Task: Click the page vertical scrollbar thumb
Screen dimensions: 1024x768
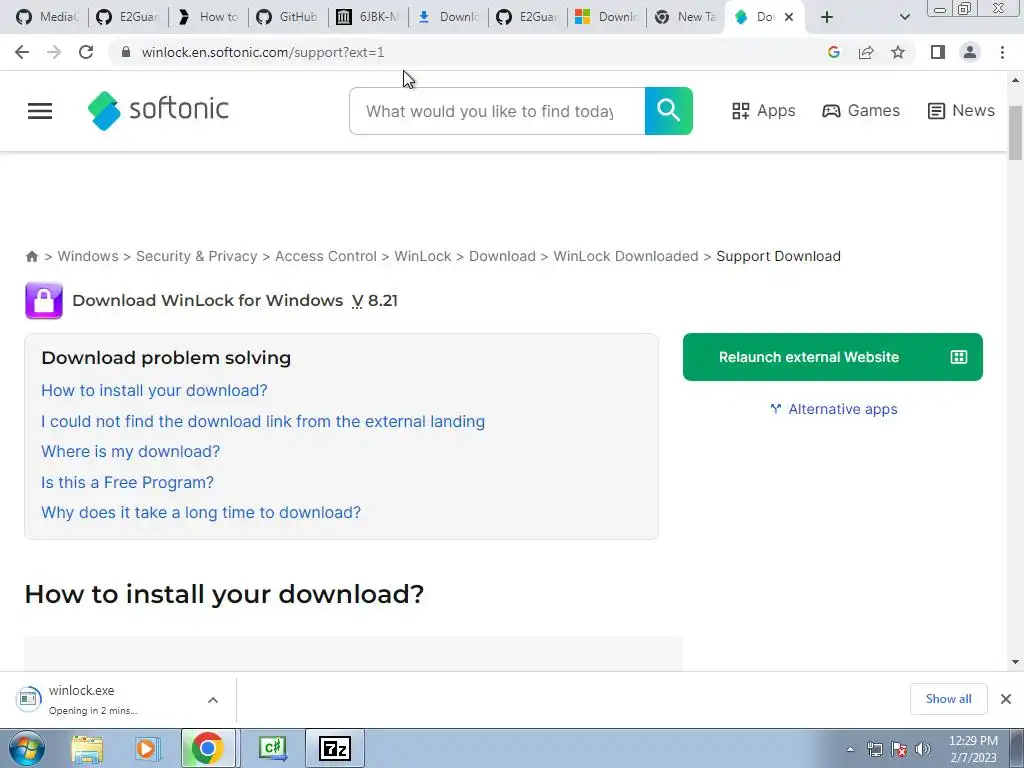Action: [1015, 132]
